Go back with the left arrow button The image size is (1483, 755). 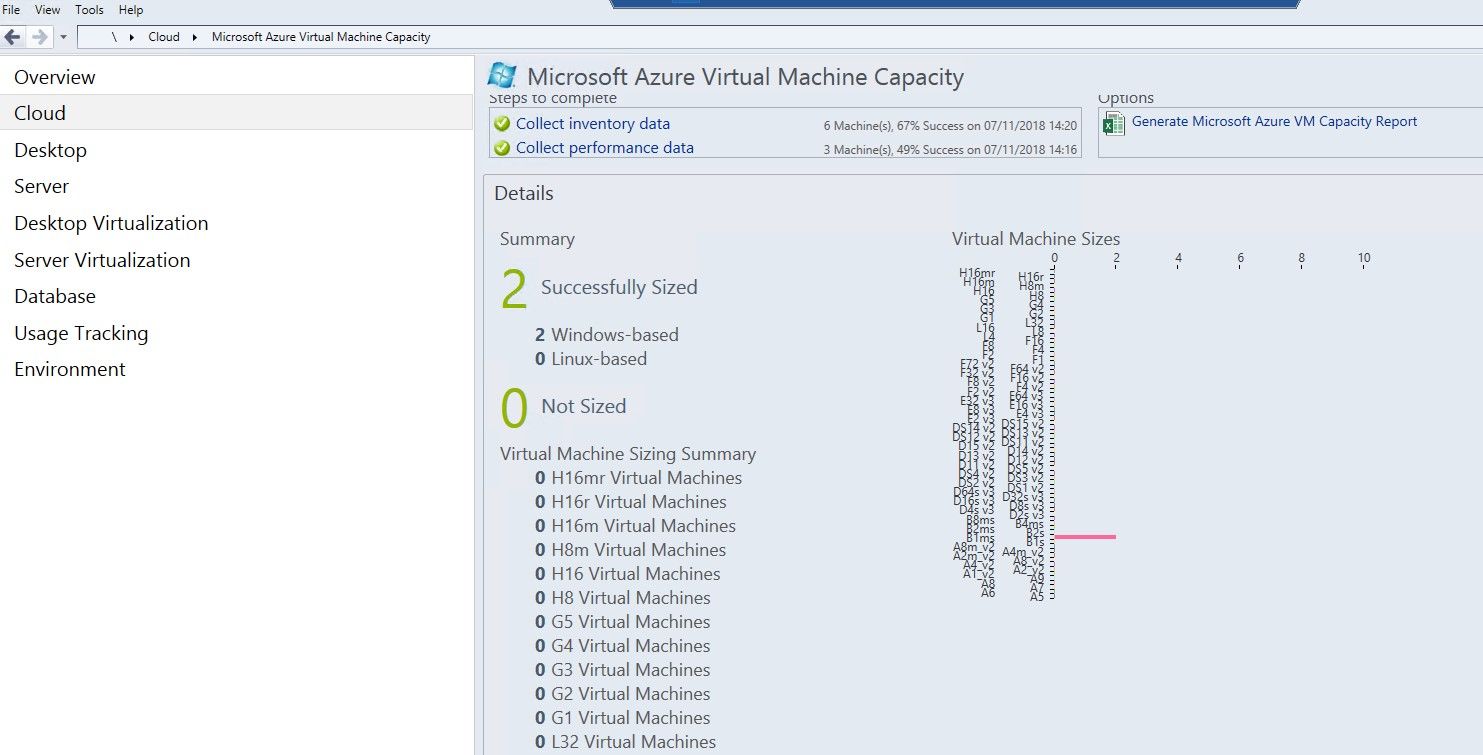12,37
